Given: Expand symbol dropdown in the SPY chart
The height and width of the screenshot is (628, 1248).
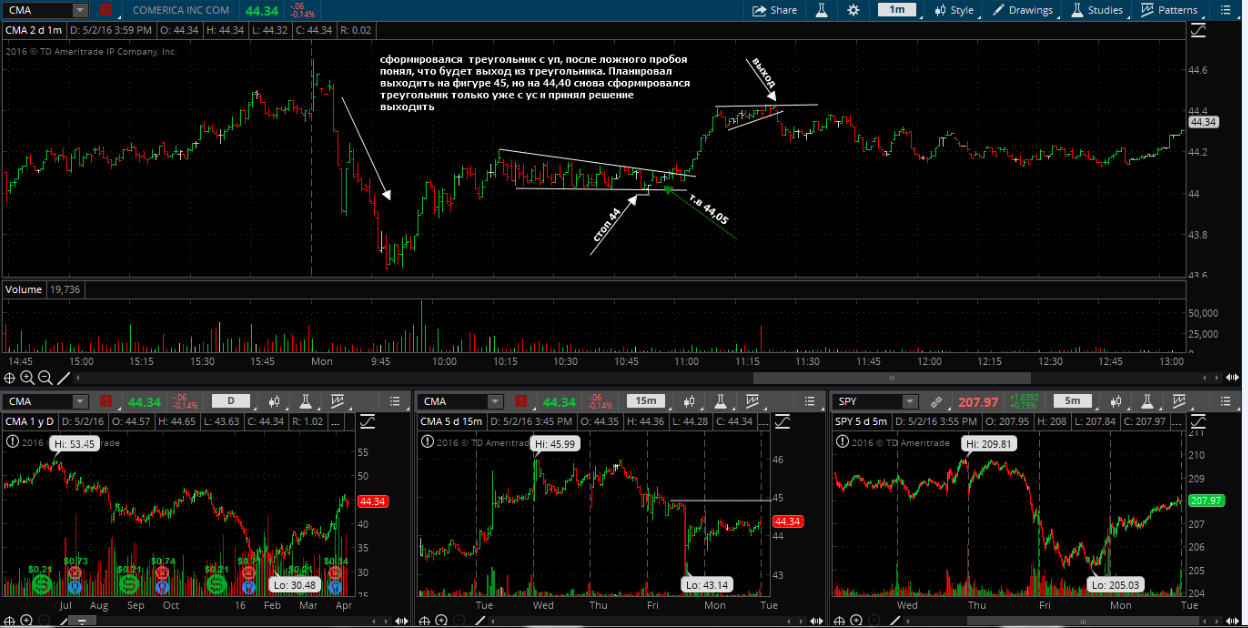Looking at the screenshot, I should pyautogui.click(x=910, y=401).
